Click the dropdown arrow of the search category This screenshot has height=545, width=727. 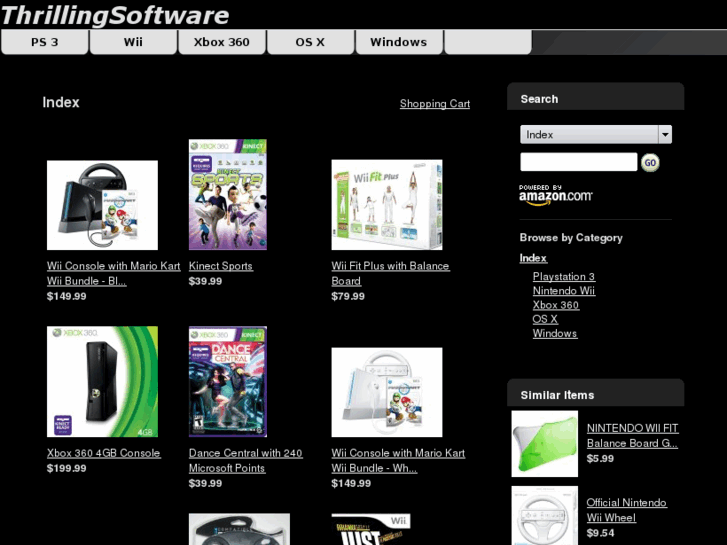(x=665, y=135)
